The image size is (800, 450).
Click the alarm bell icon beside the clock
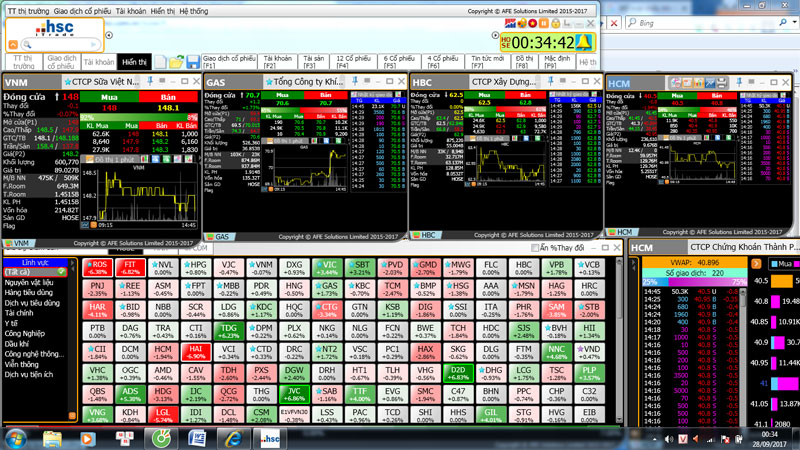point(584,42)
